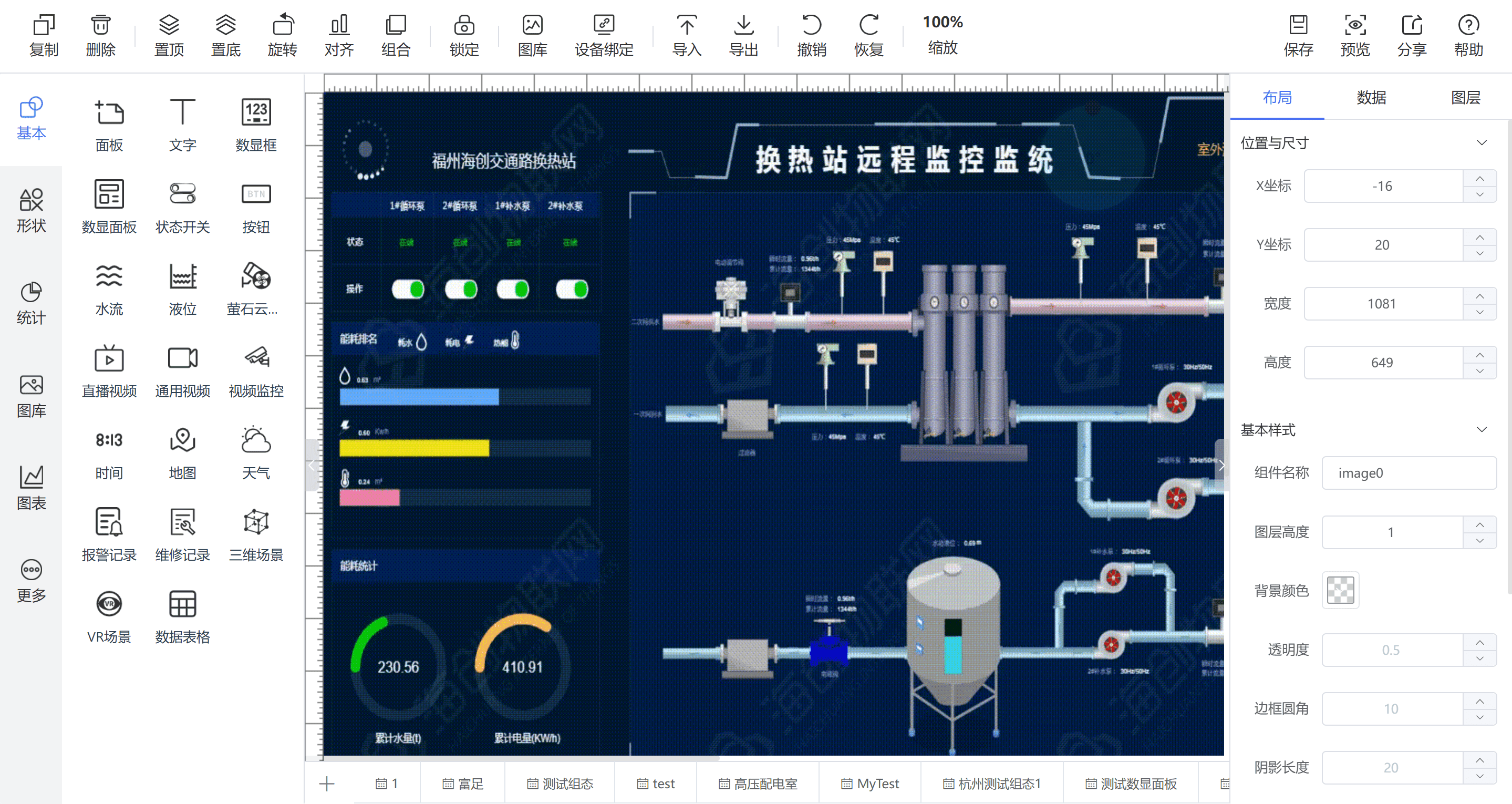Click the 100% 缩放 zoom control
The width and height of the screenshot is (1512, 804).
(943, 35)
